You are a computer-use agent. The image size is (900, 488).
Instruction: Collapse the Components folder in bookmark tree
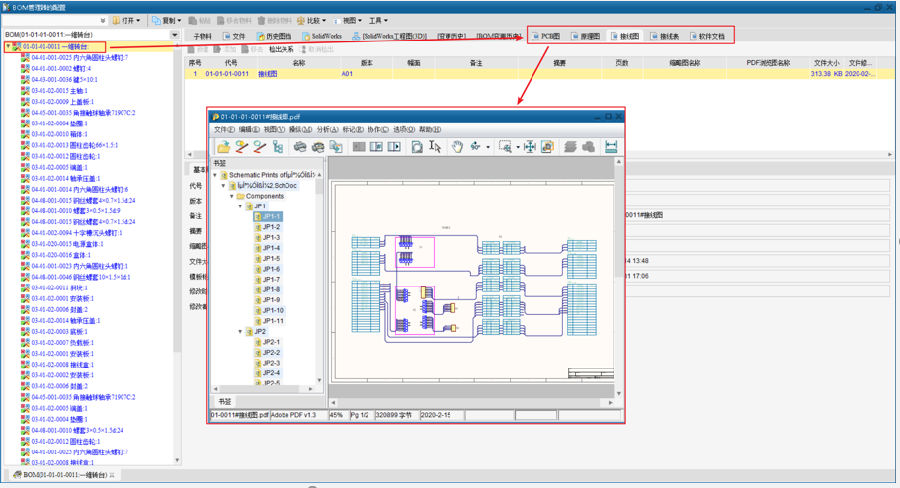pyautogui.click(x=234, y=196)
